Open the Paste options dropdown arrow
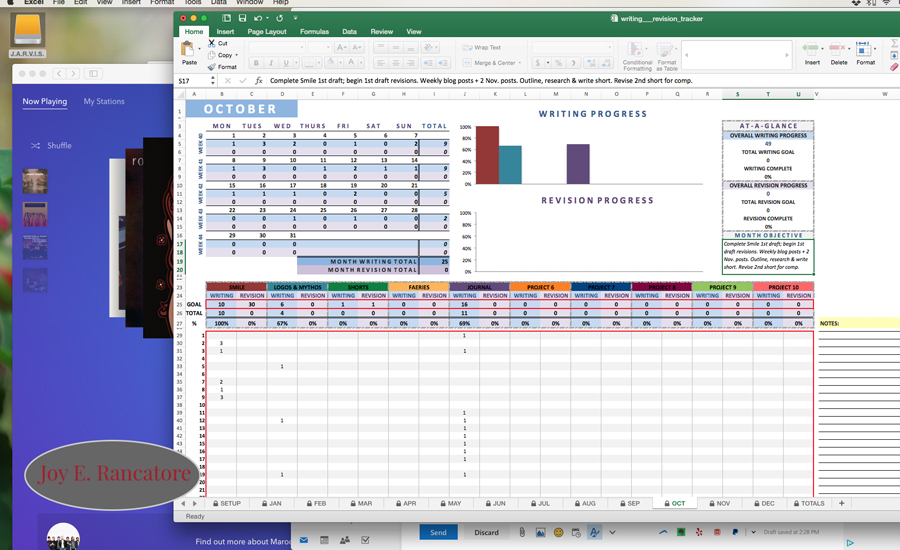Image resolution: width=900 pixels, height=550 pixels. 199,49
